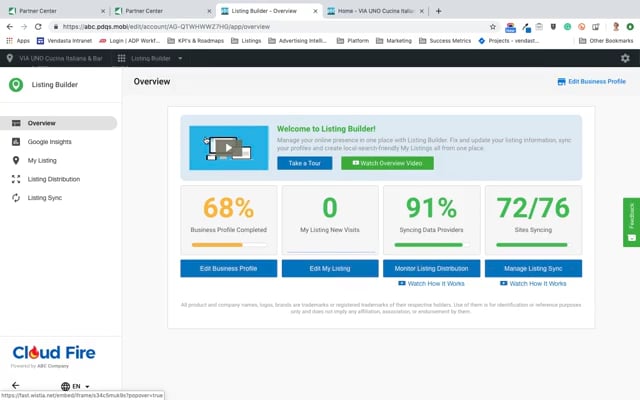Click Watch Overview Video button

(x=387, y=163)
